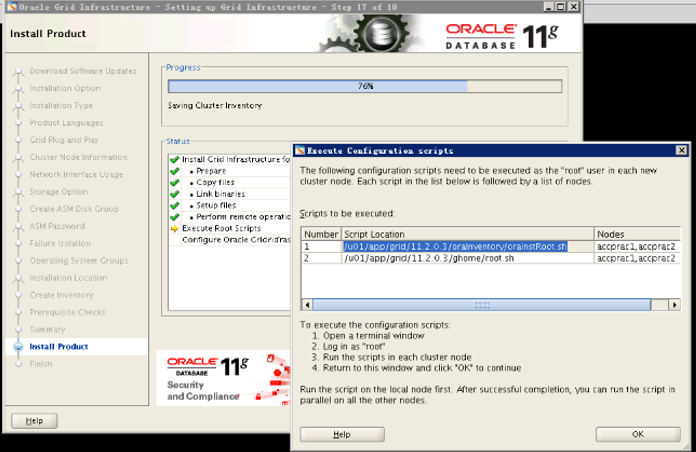Select Installation Location step
The width and height of the screenshot is (696, 452).
coord(68,278)
